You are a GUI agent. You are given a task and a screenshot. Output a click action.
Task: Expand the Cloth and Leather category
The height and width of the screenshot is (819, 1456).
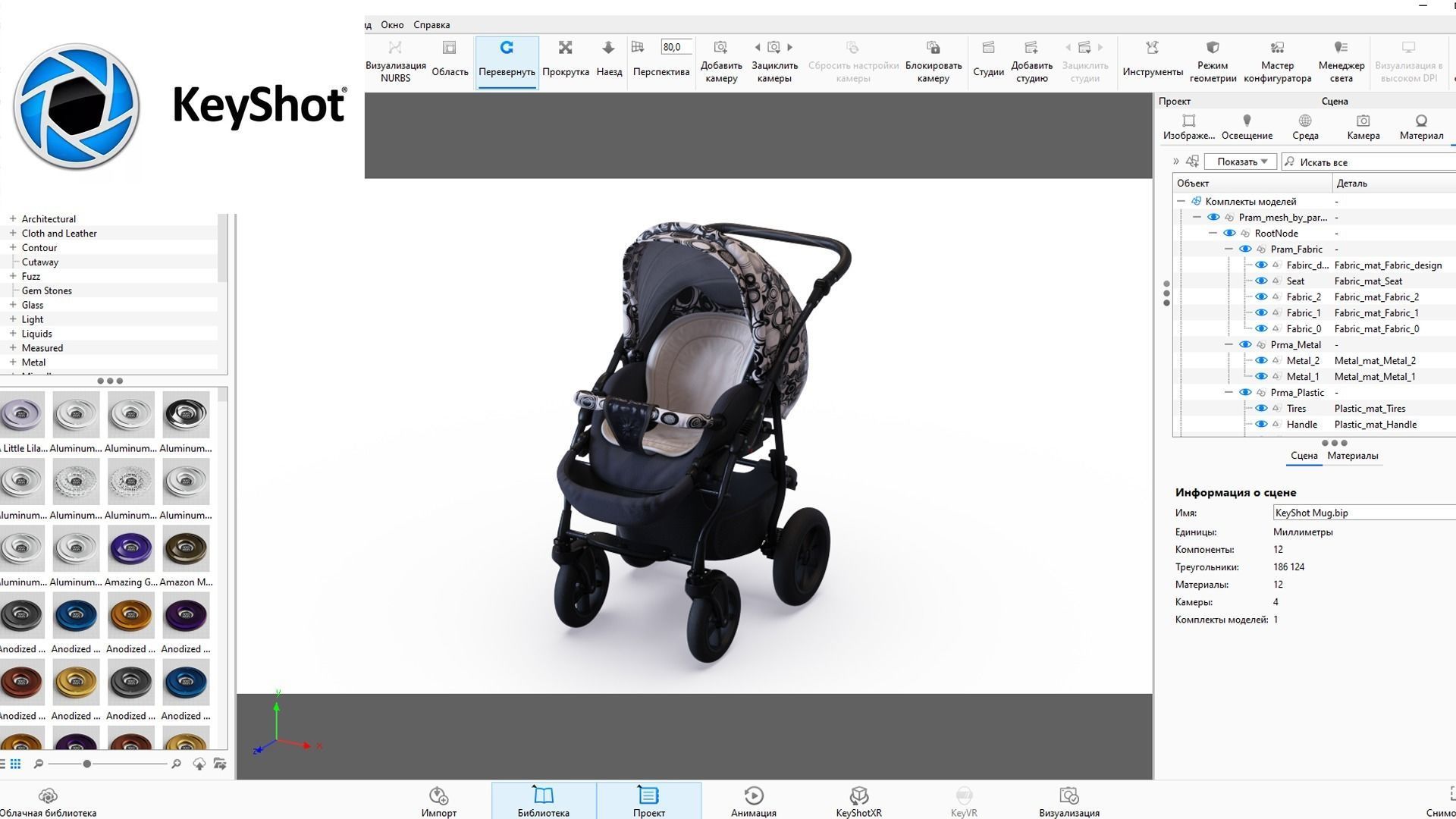click(x=13, y=233)
